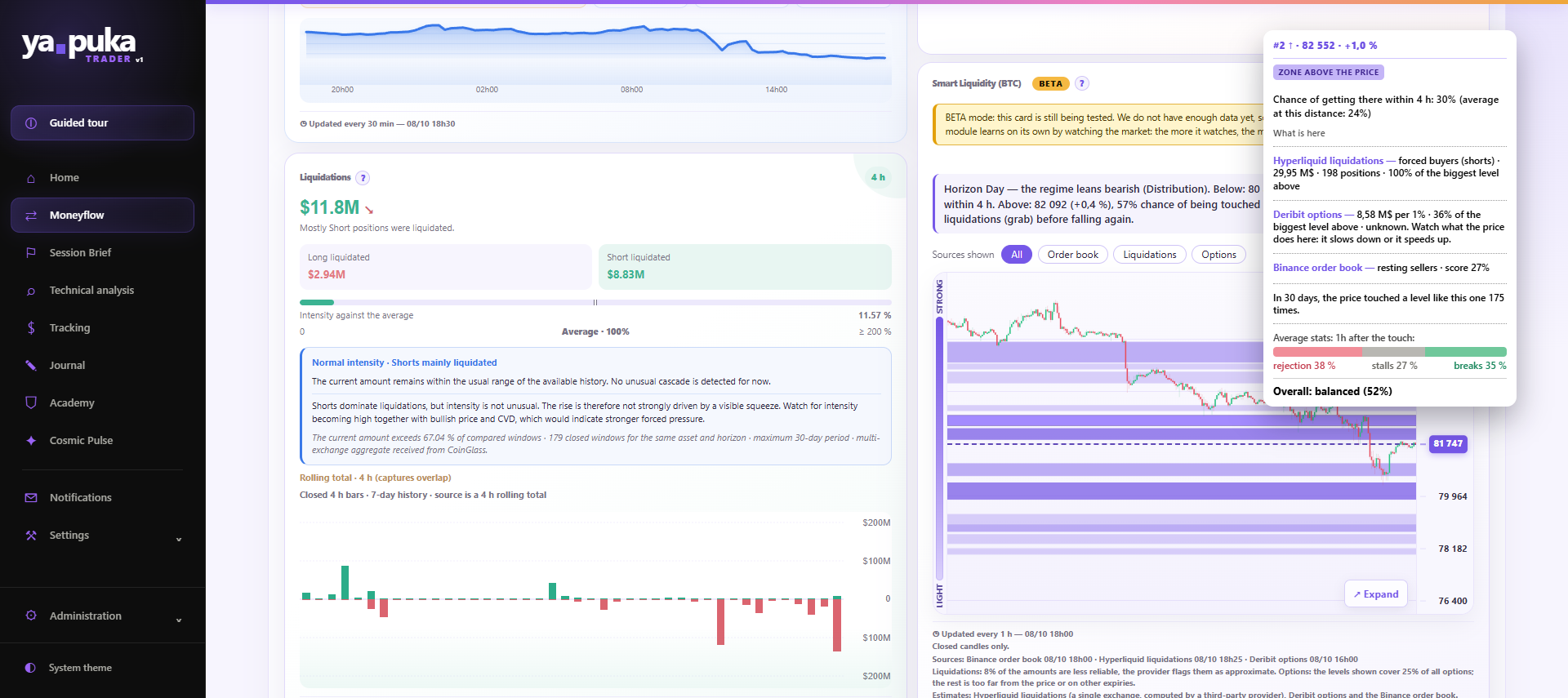This screenshot has width=1568, height=698.
Task: Open the Smart Liquidity help question mark
Action: tap(1082, 83)
